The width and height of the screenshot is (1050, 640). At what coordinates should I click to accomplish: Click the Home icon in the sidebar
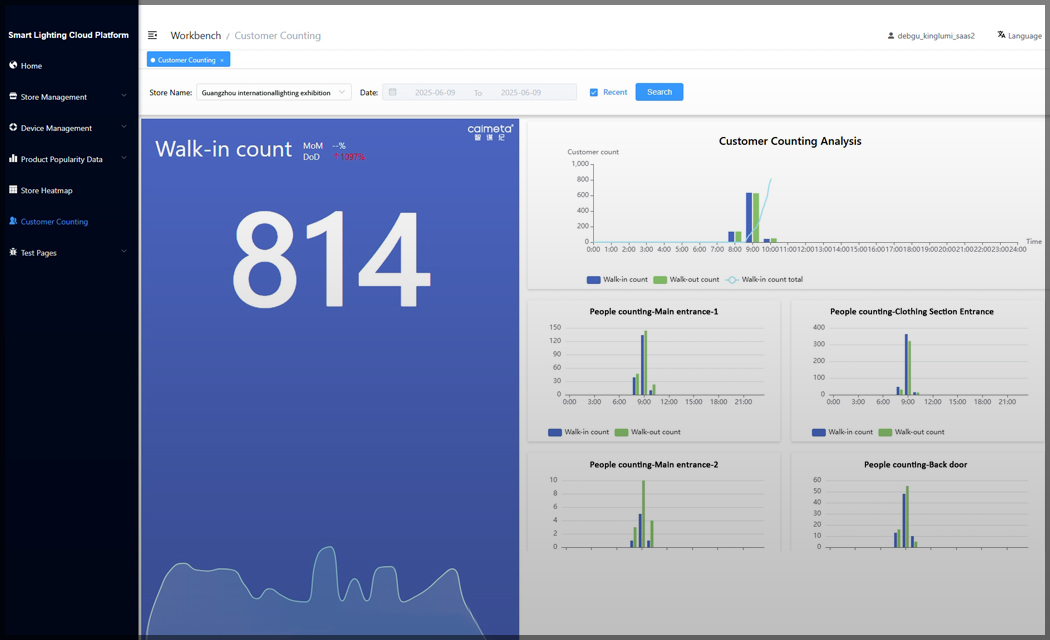[x=13, y=65]
